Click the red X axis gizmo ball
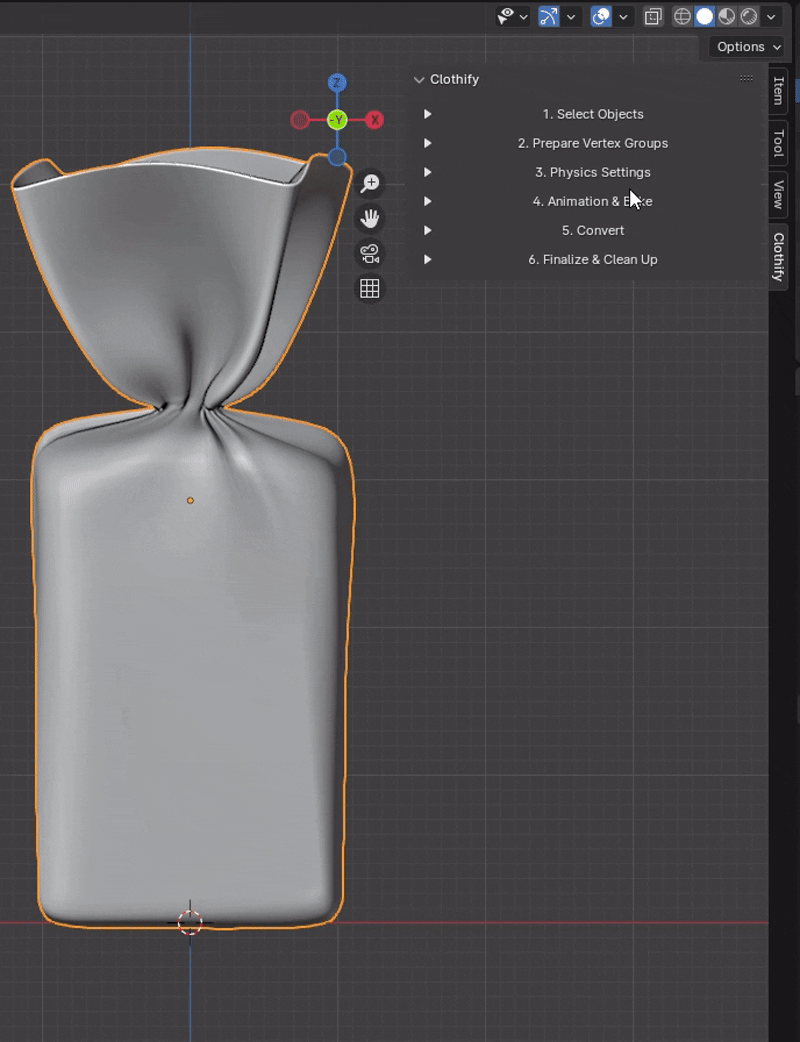The image size is (800, 1042). 375,120
